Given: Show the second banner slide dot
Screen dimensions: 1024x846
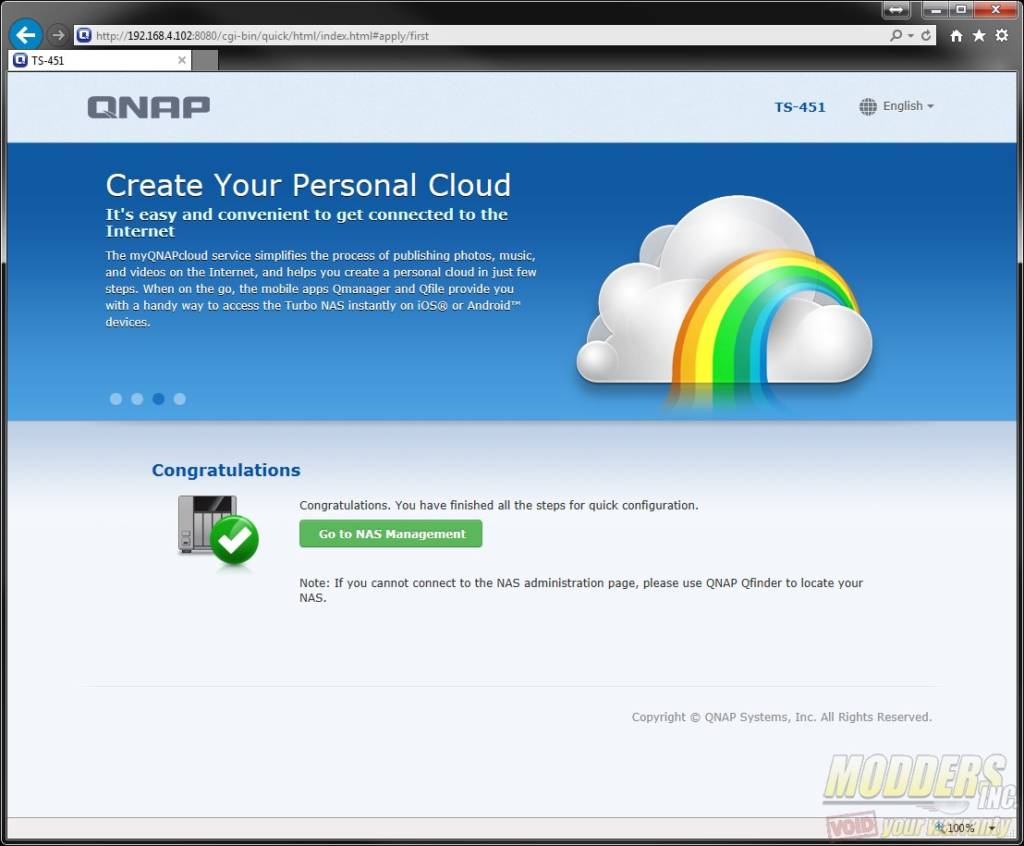Looking at the screenshot, I should [x=137, y=399].
